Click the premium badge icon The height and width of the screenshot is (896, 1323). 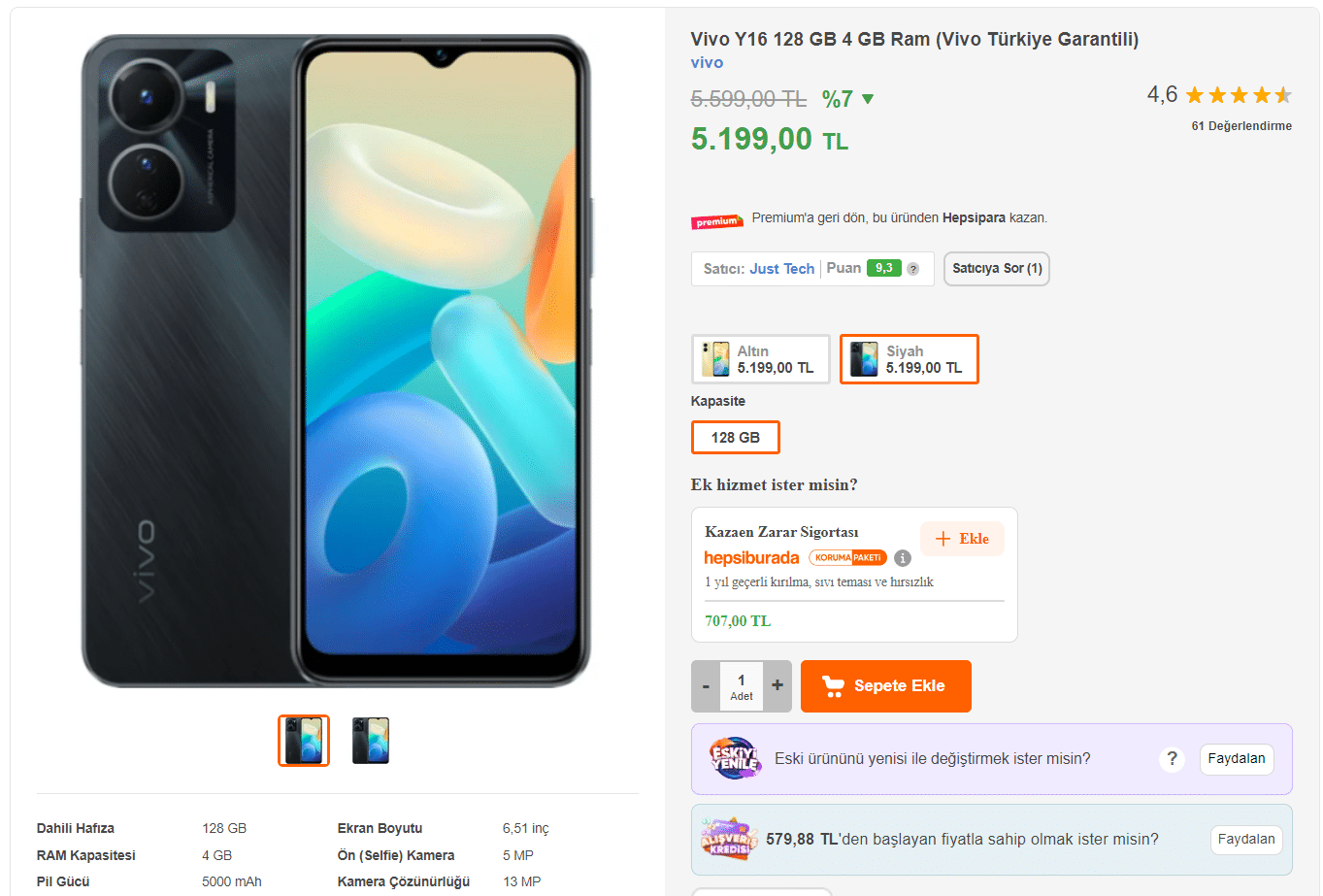coord(716,221)
